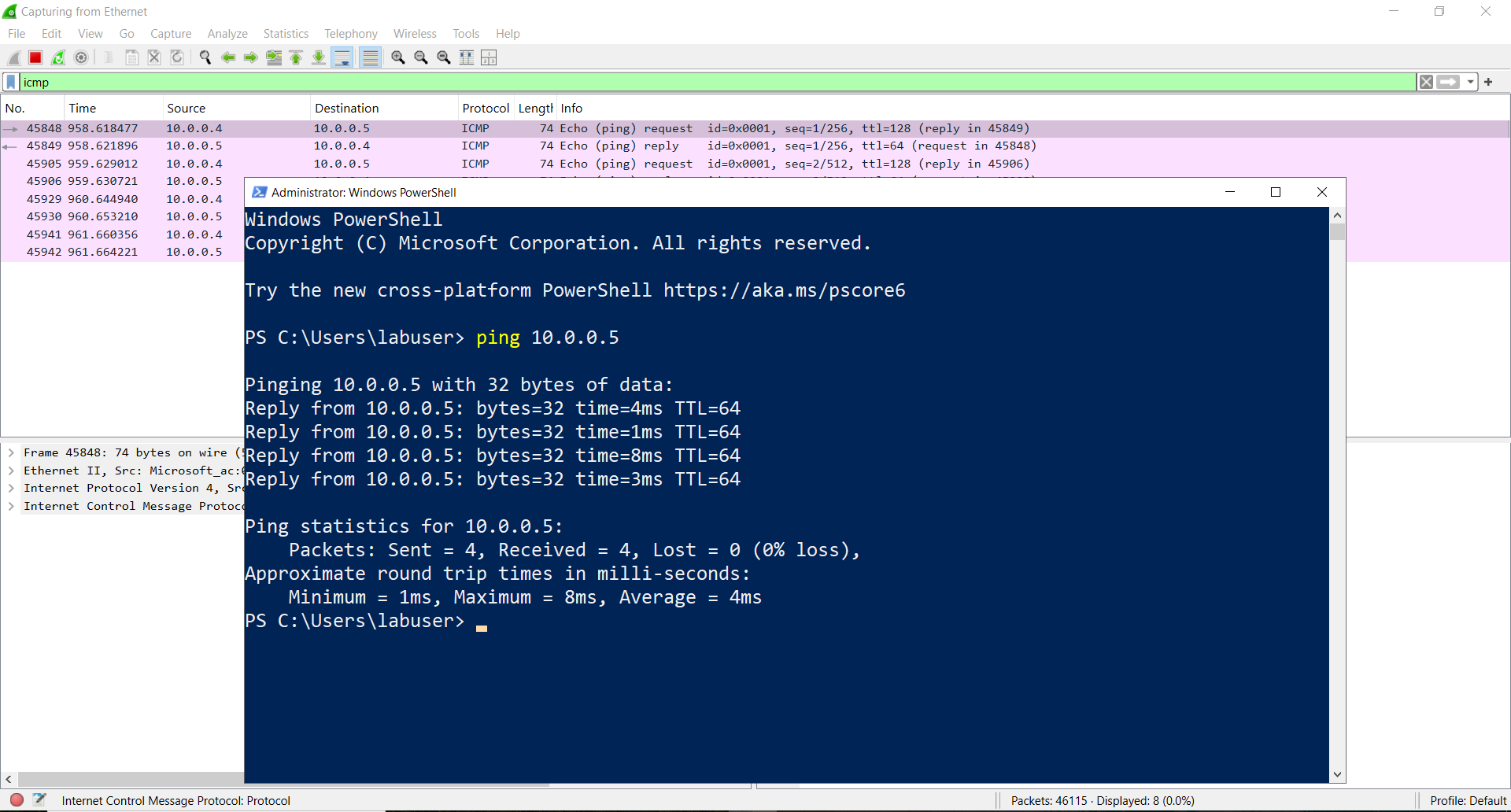
Task: Sort packets by No. column
Action: click(32, 109)
